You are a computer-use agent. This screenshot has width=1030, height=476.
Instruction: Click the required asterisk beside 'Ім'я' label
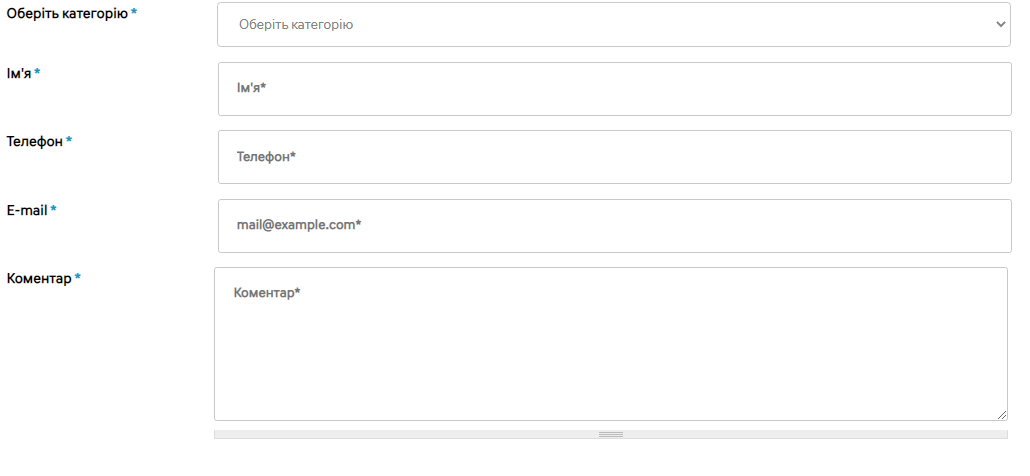point(37,73)
